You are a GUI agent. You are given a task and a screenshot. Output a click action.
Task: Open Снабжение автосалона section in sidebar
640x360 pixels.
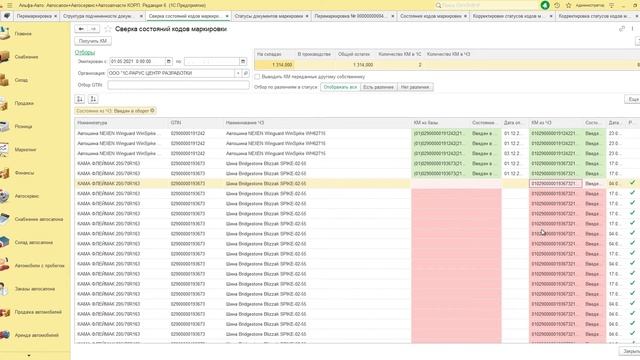[x=39, y=220]
